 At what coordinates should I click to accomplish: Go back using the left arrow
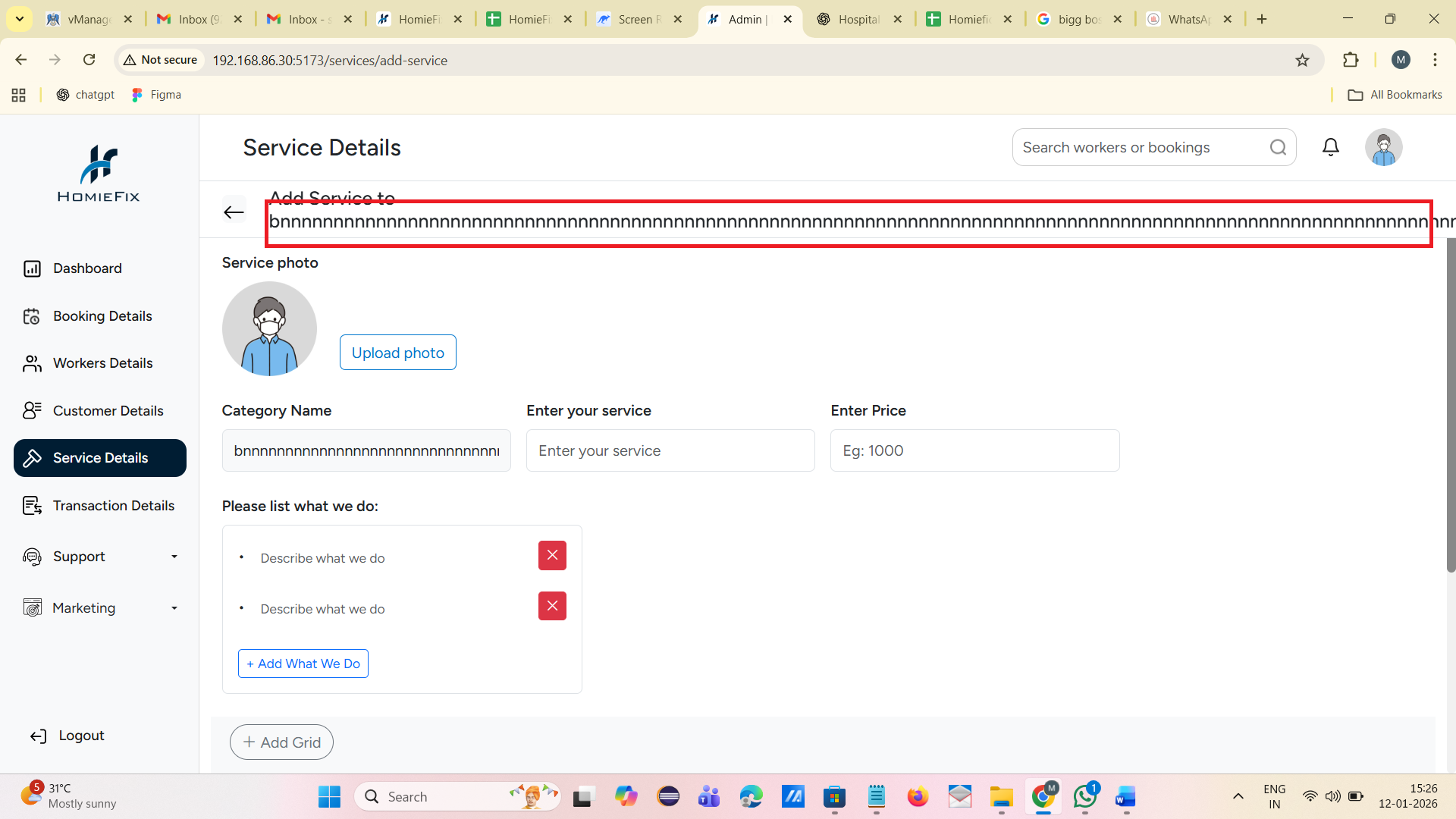pos(234,212)
